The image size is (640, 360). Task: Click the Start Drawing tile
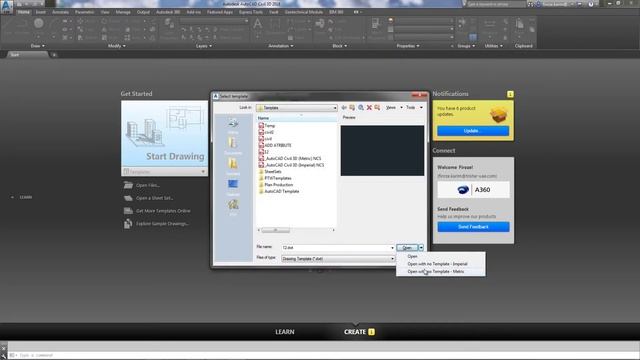(x=164, y=134)
